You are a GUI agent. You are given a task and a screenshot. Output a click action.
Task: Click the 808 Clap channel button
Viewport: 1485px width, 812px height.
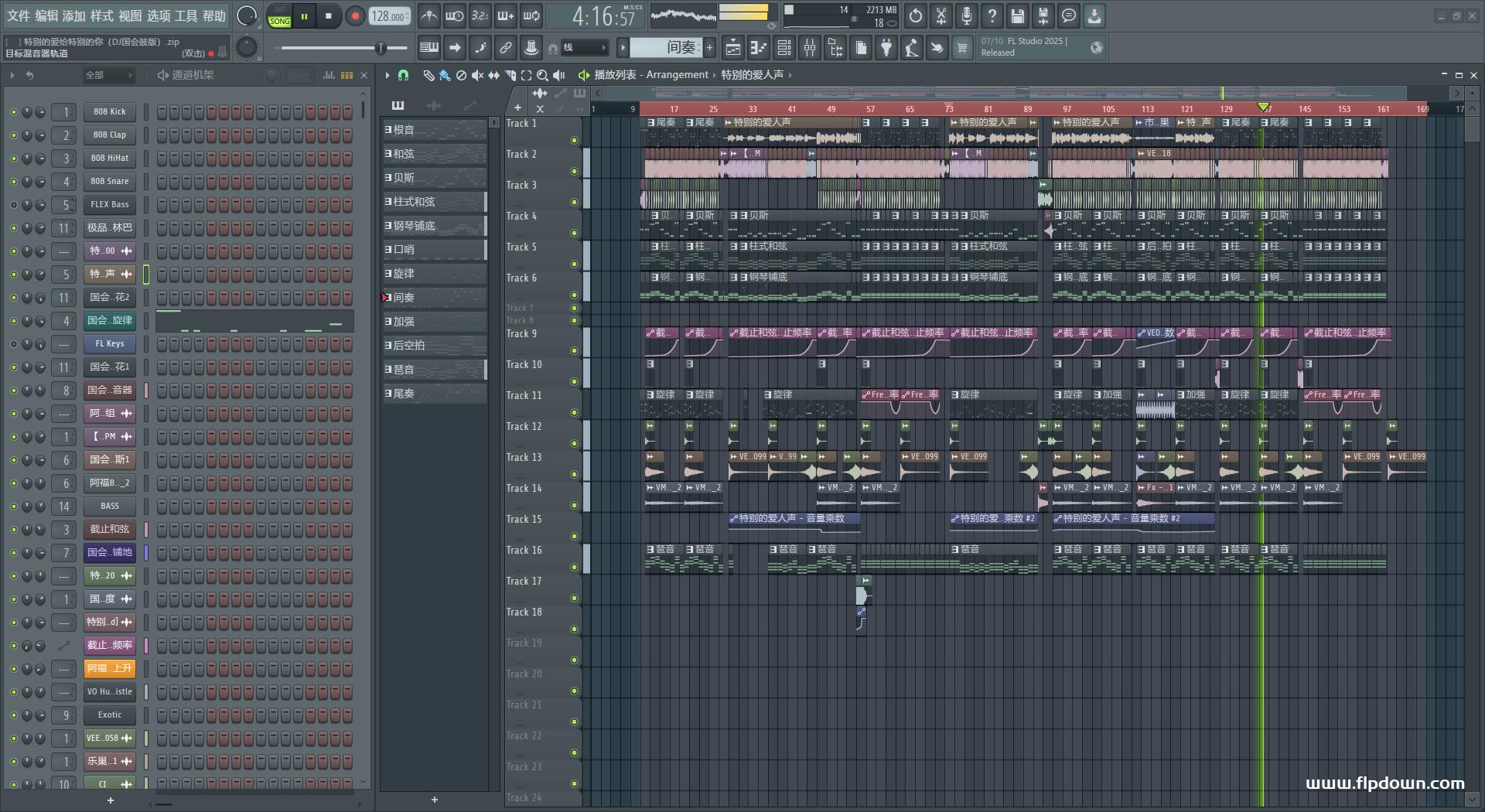110,135
